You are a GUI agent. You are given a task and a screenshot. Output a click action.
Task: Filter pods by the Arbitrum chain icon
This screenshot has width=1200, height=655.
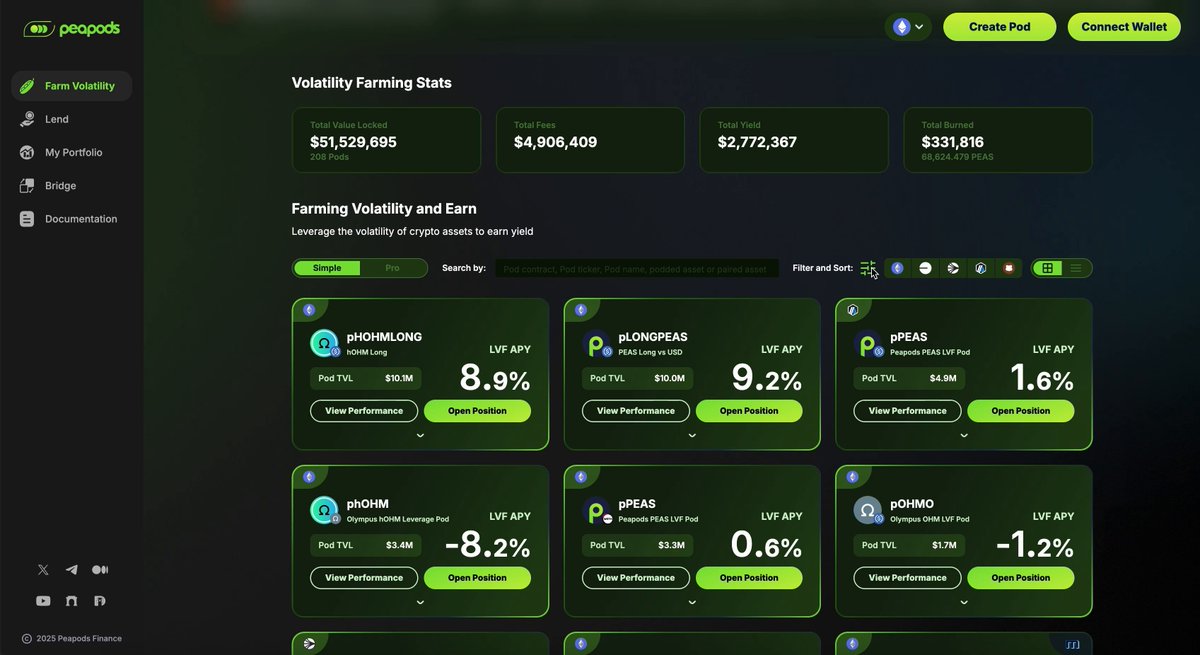coord(981,268)
